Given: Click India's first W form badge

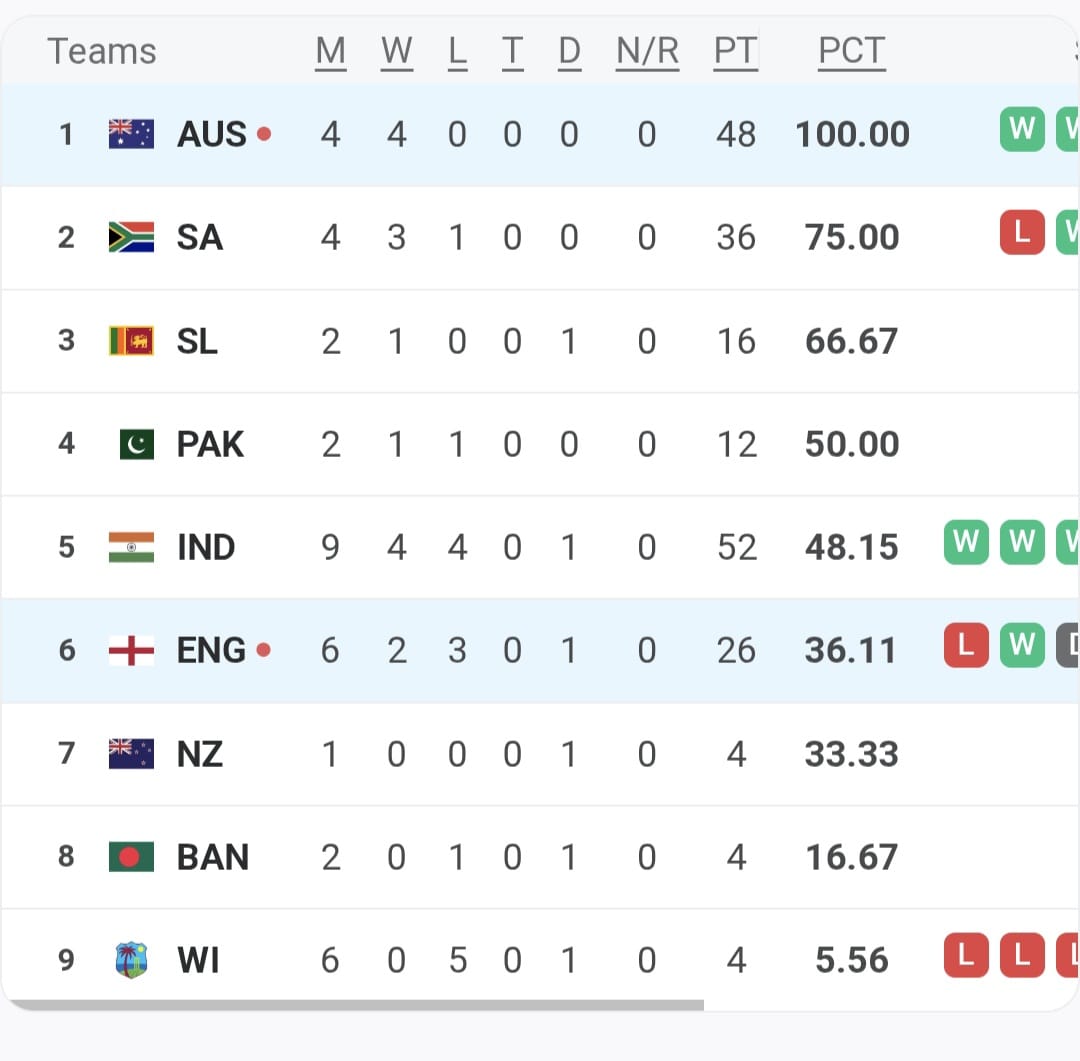Looking at the screenshot, I should click(965, 542).
